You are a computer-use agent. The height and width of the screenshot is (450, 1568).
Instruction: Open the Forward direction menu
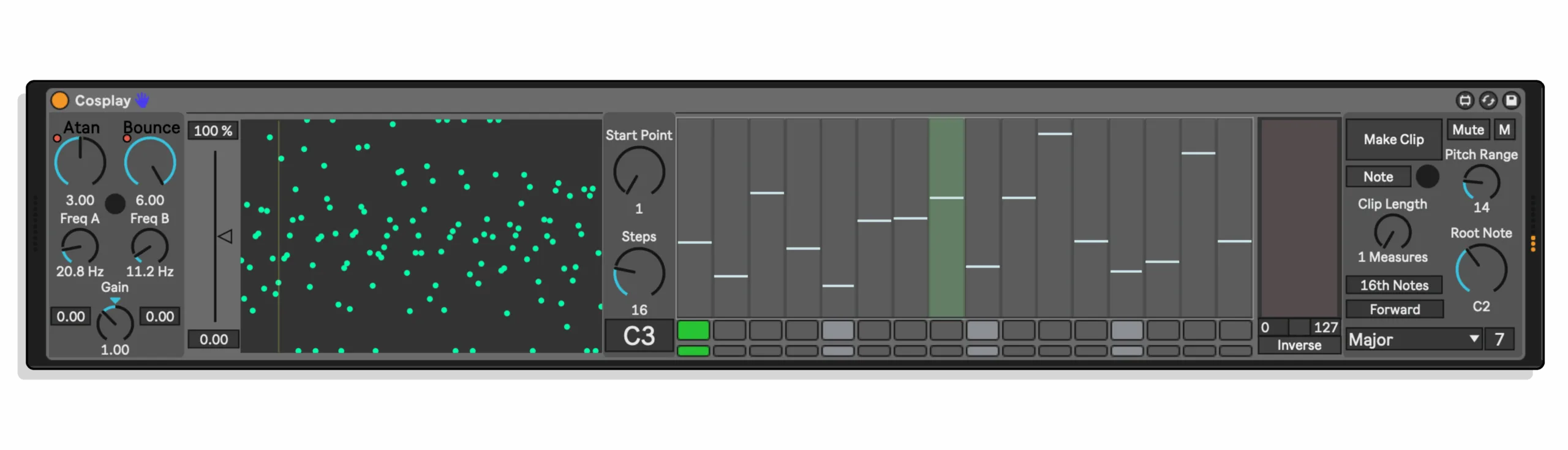click(1394, 309)
